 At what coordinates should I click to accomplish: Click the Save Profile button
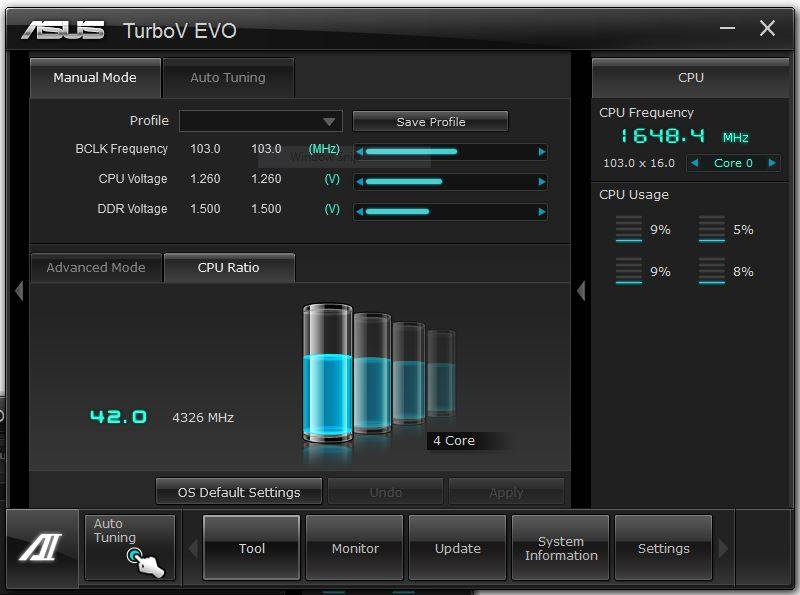click(431, 121)
